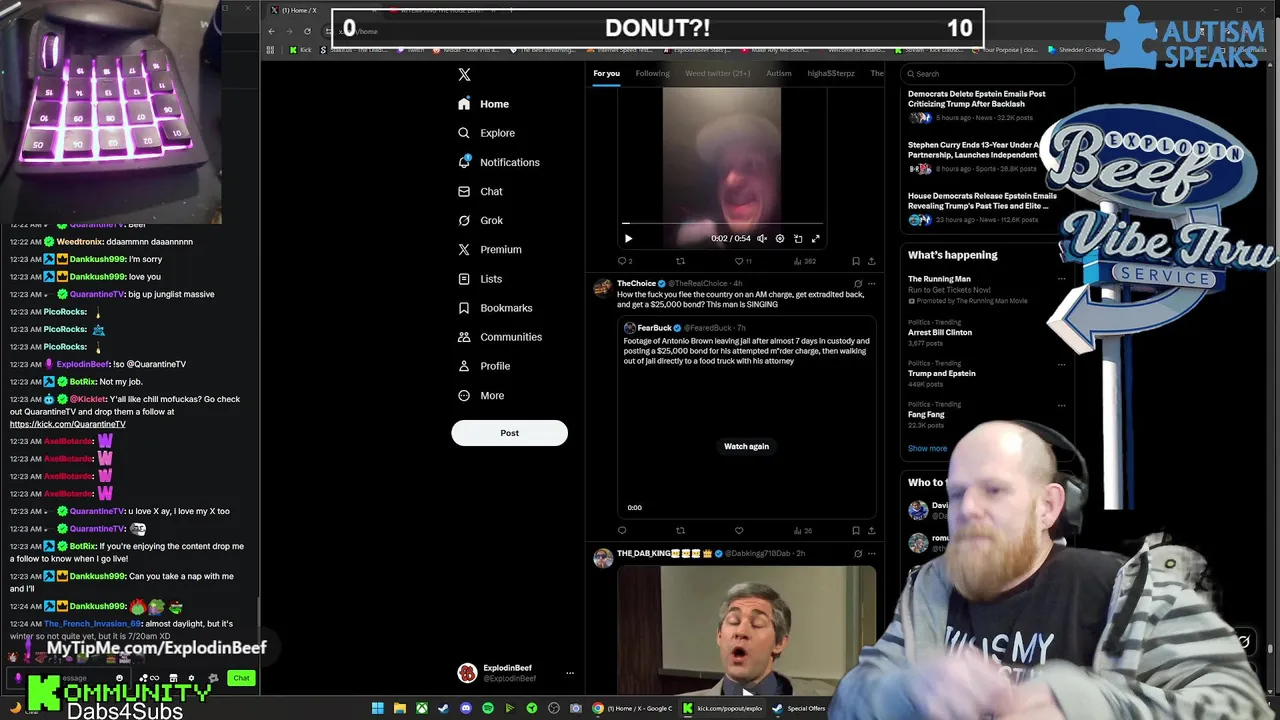Open the X logo home icon

[x=464, y=75]
